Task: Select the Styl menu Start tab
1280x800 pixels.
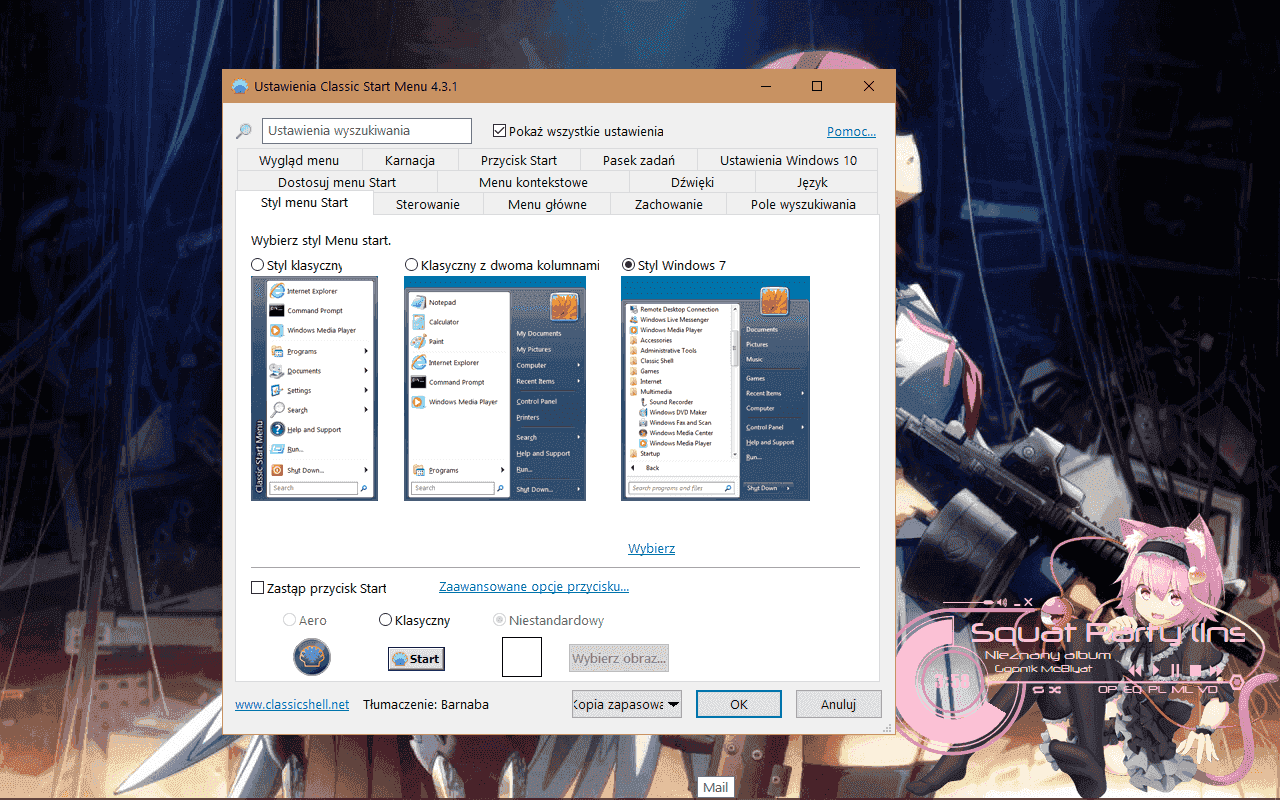Action: coord(304,203)
